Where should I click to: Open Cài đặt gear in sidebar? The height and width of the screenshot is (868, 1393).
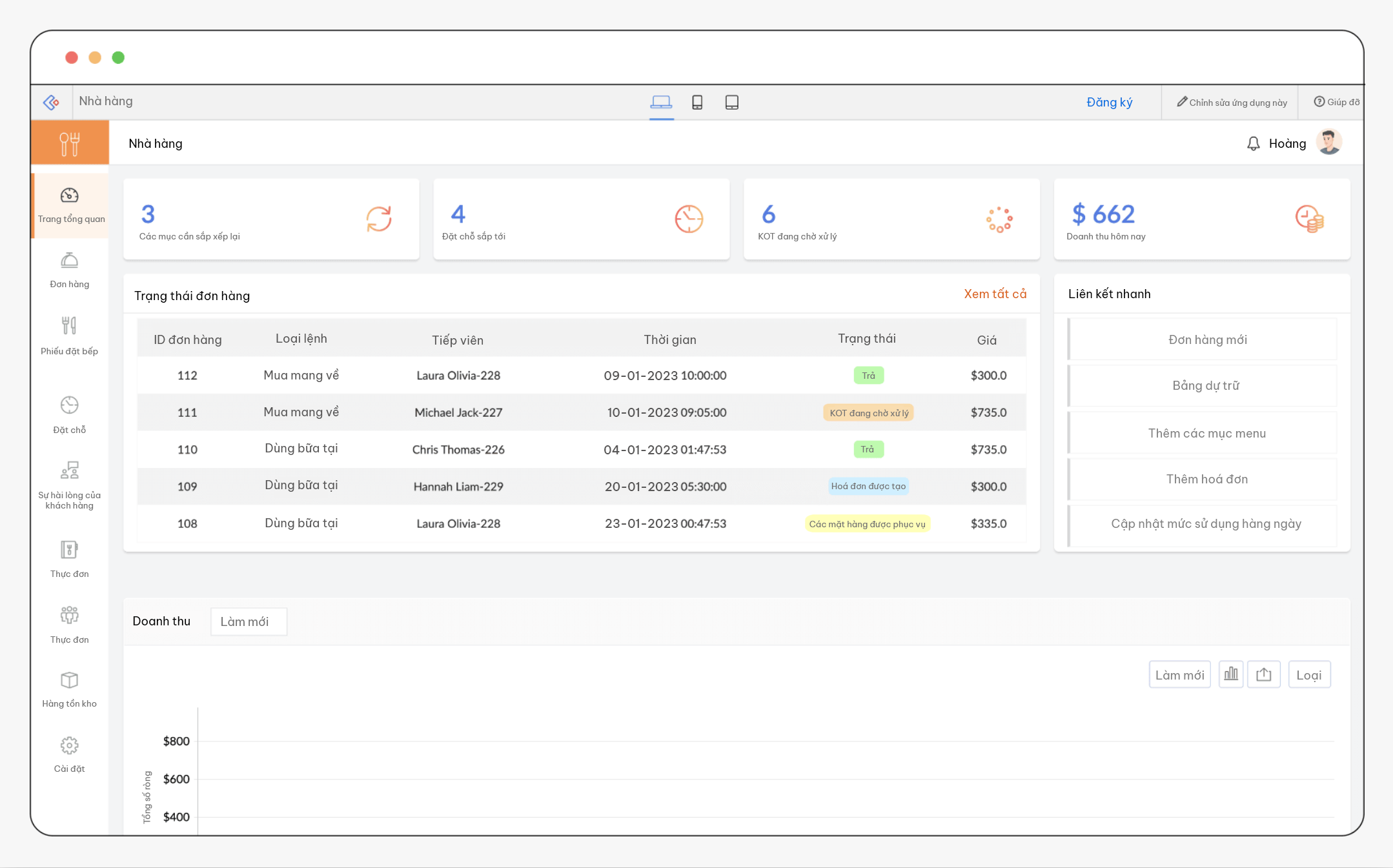click(x=69, y=754)
